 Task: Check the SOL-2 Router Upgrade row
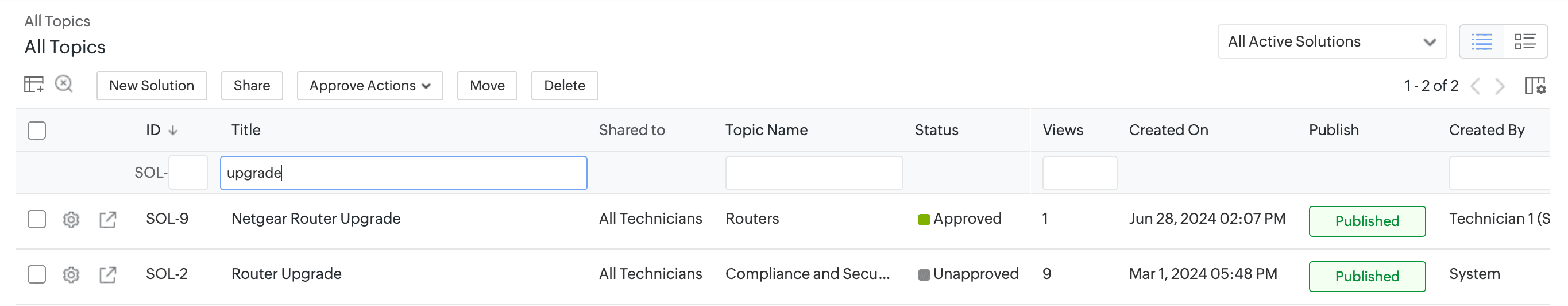pyautogui.click(x=37, y=275)
